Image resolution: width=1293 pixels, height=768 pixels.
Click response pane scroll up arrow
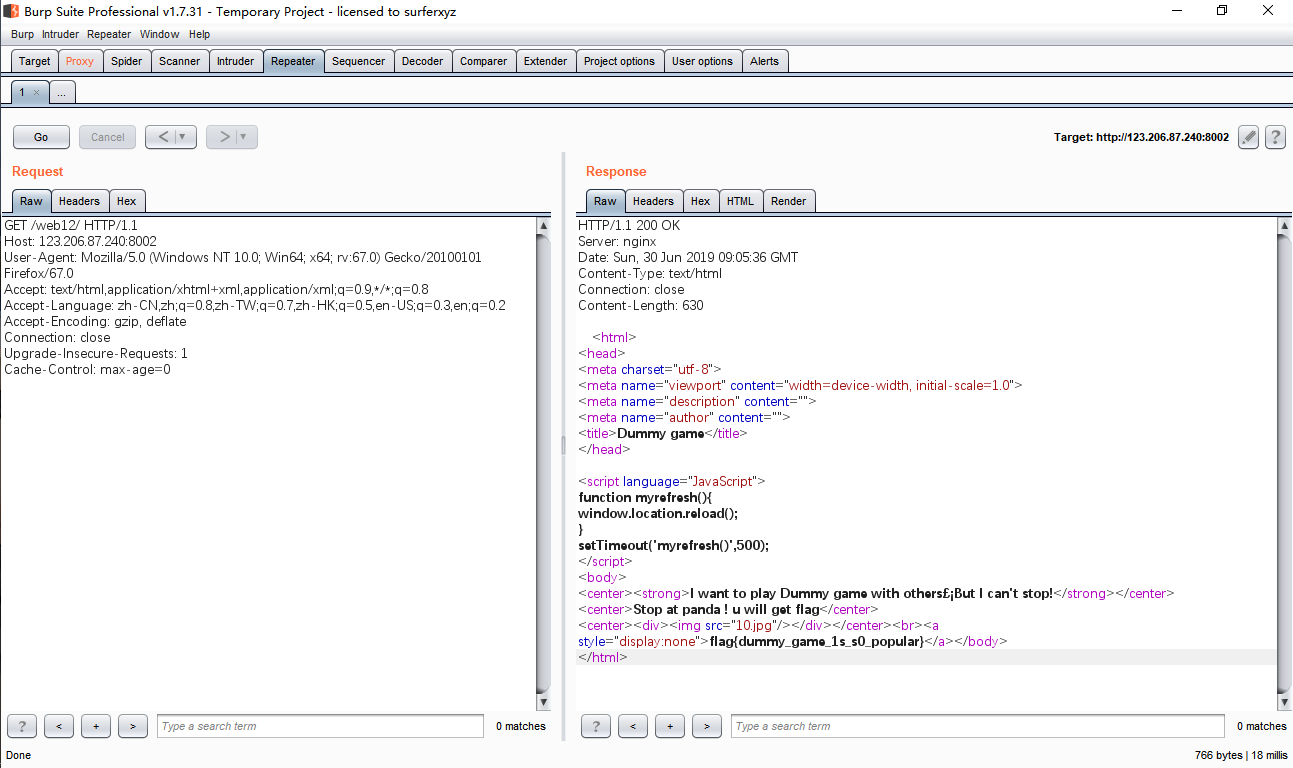click(x=1285, y=225)
